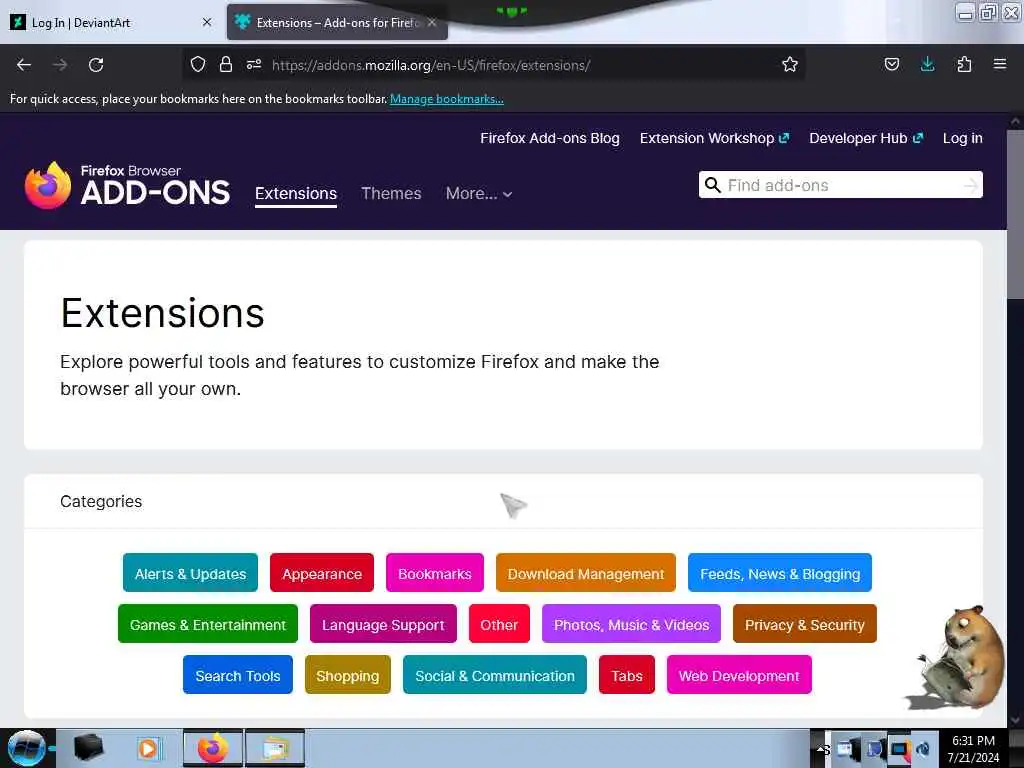Open the Tabs category
The width and height of the screenshot is (1024, 768).
627,675
